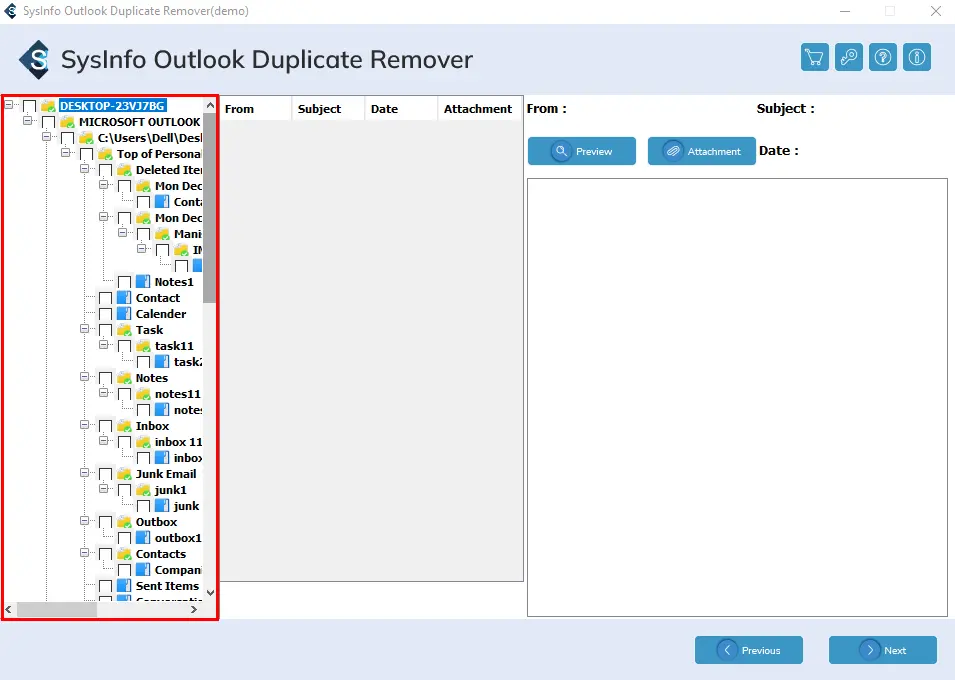Enable the Inbox checkbox

point(105,427)
